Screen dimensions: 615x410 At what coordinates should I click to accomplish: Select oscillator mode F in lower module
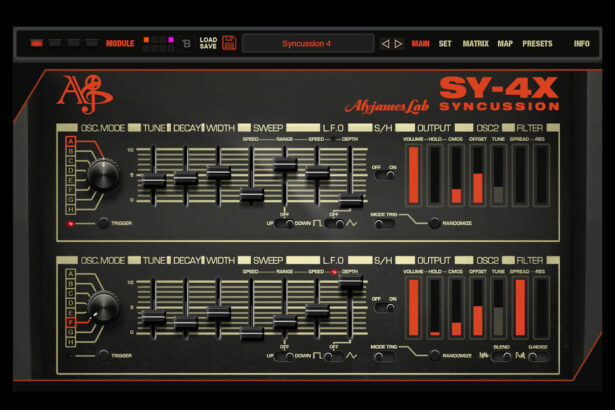point(71,323)
